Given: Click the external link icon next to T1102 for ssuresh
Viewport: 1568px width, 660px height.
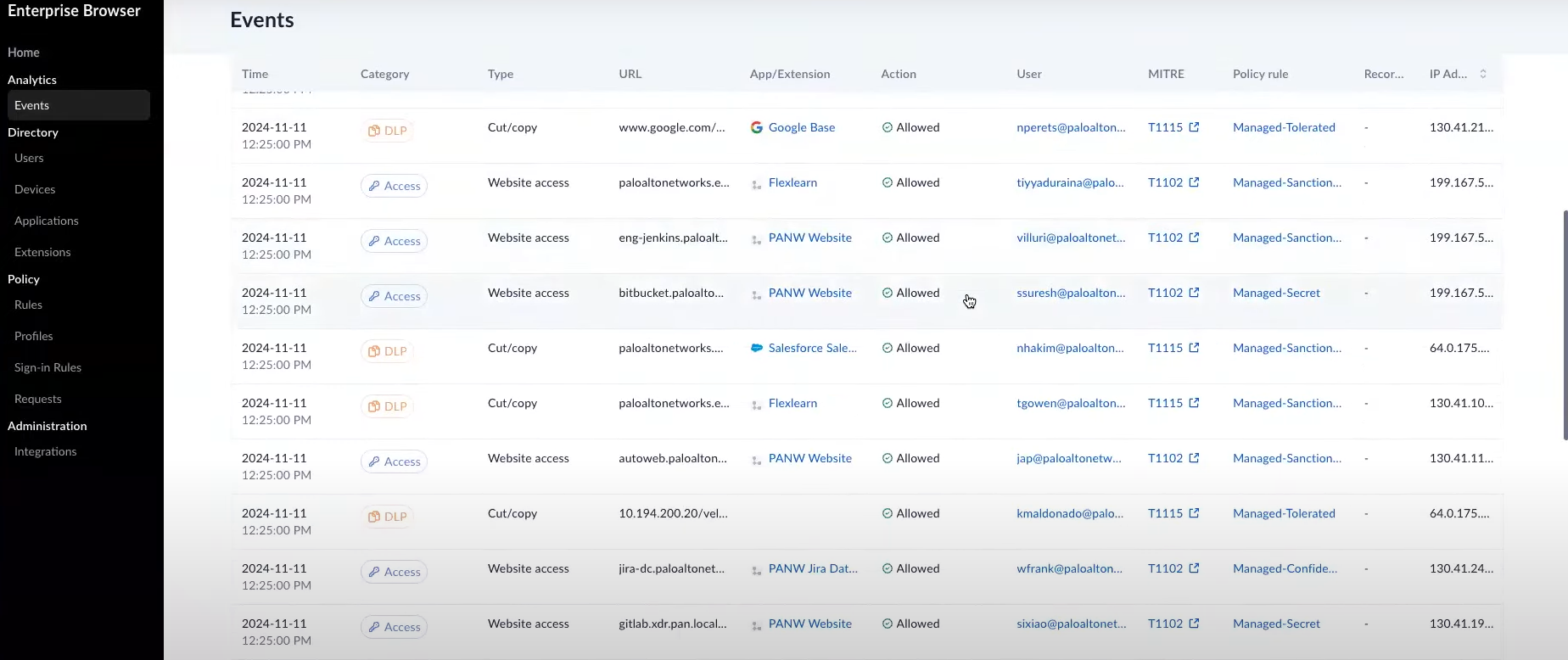Looking at the screenshot, I should coord(1194,293).
